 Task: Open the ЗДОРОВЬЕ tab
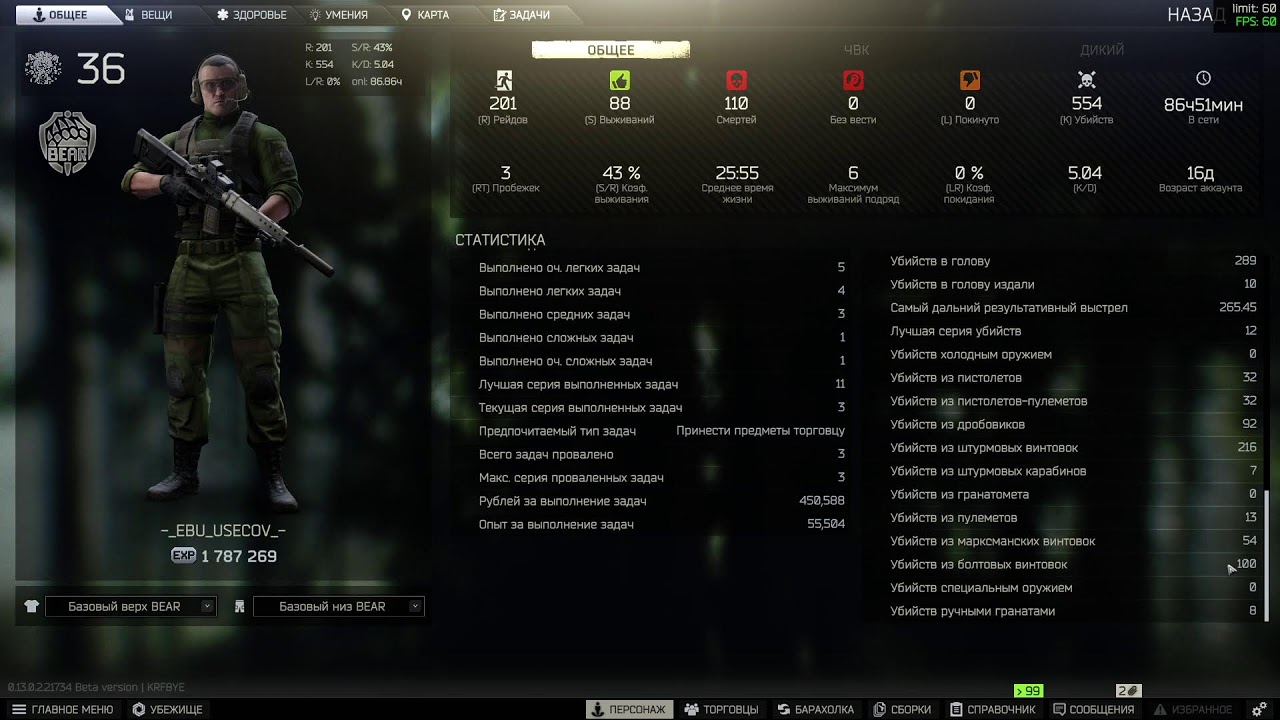(251, 15)
